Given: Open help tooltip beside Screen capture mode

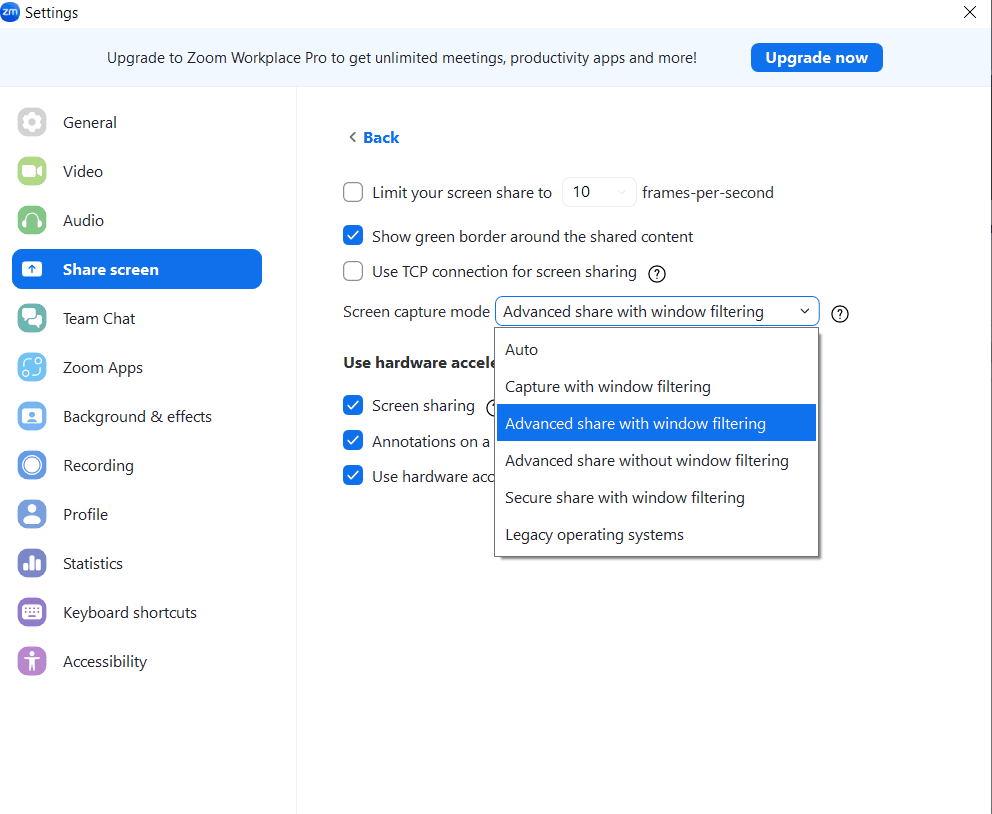Looking at the screenshot, I should pyautogui.click(x=840, y=313).
